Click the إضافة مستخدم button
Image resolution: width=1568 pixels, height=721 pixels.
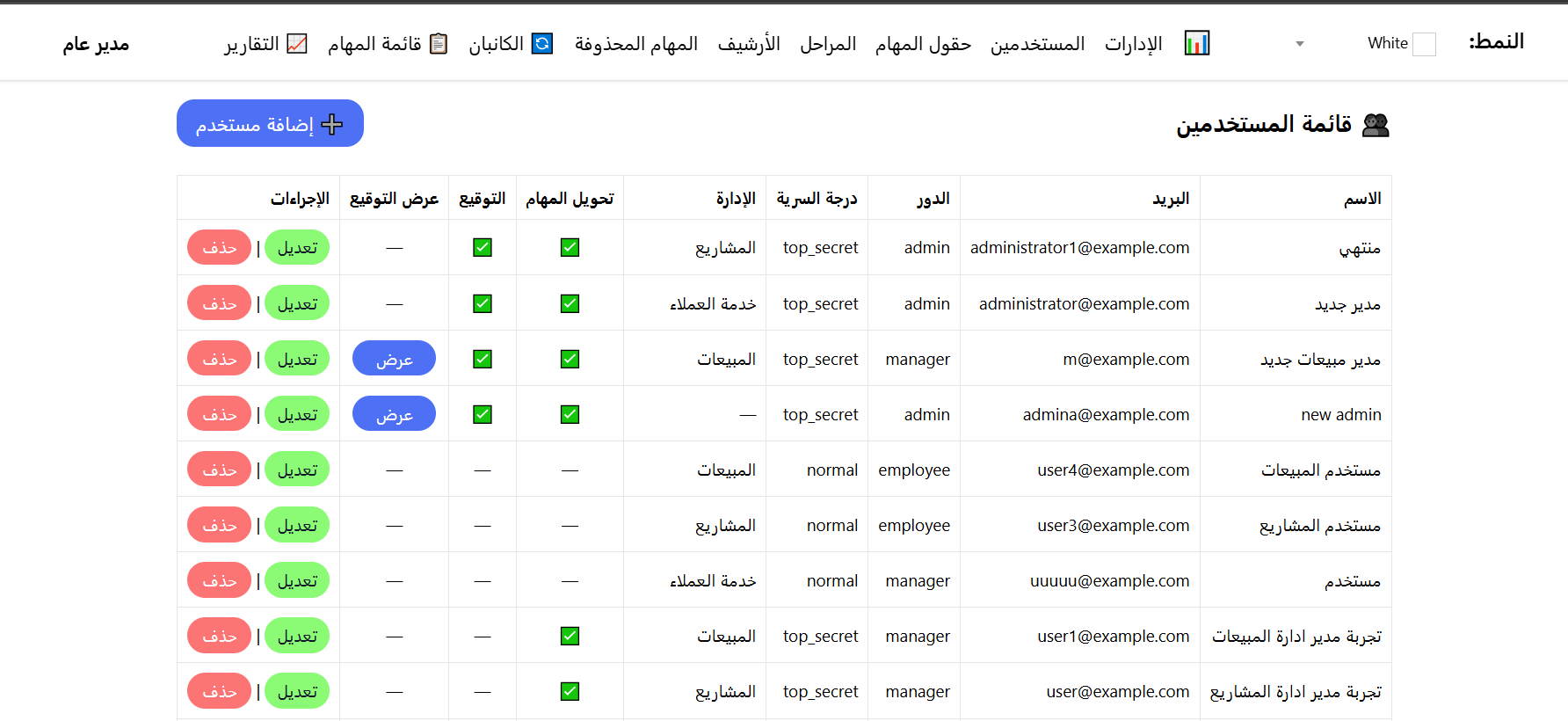270,123
